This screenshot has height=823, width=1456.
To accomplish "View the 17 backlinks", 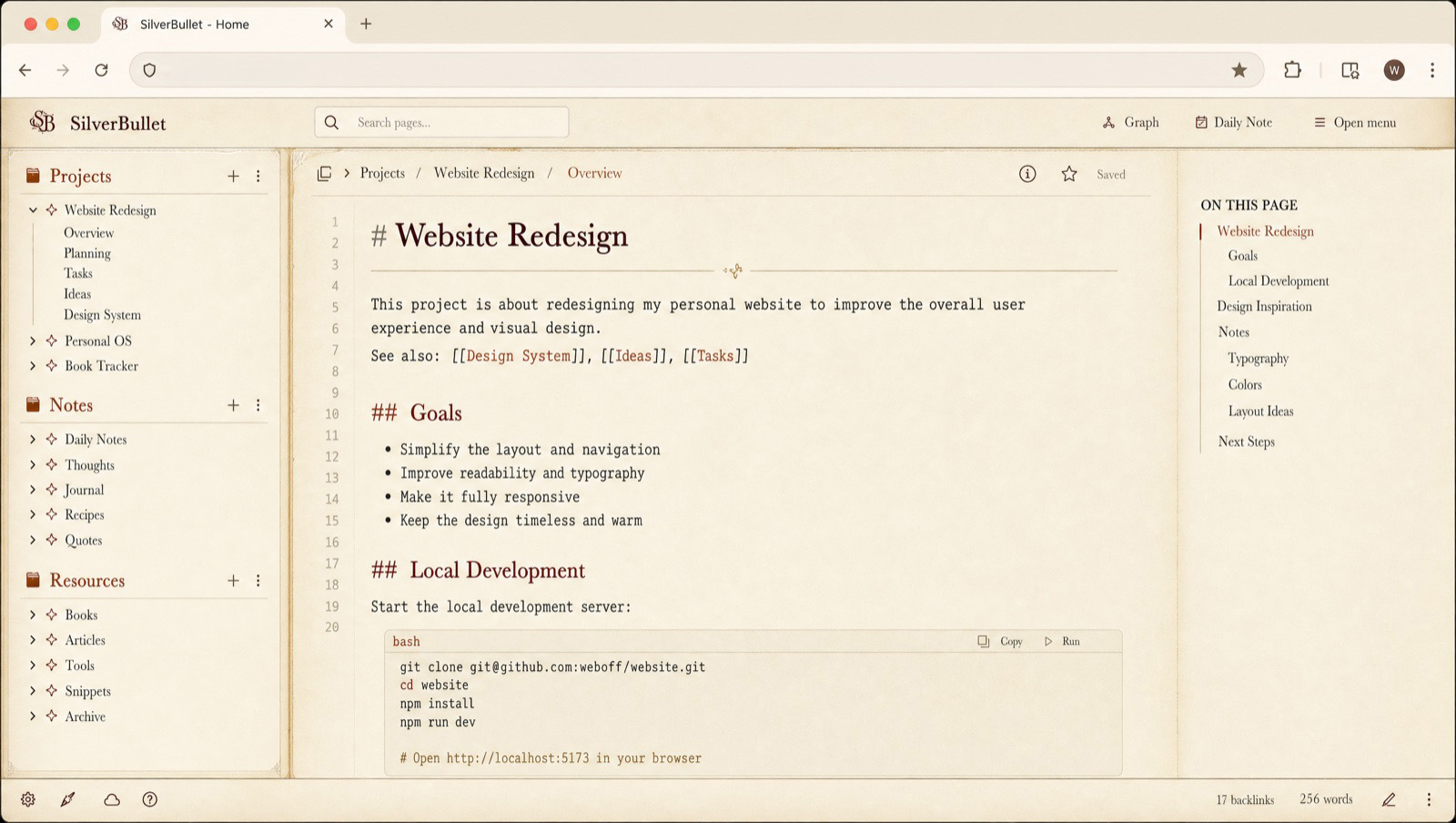I will (x=1245, y=799).
